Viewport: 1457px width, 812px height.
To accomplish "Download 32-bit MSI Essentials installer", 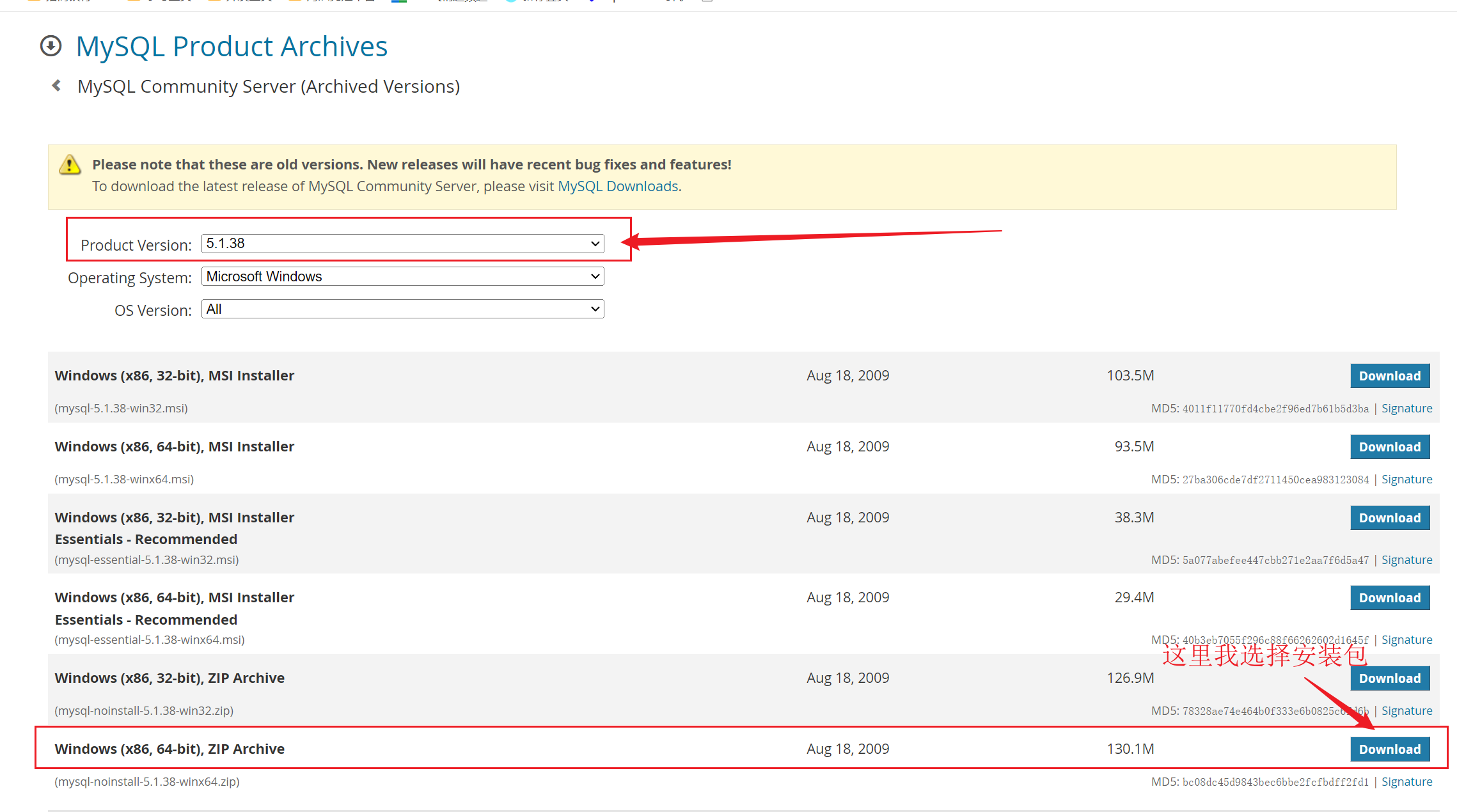I will [1389, 518].
